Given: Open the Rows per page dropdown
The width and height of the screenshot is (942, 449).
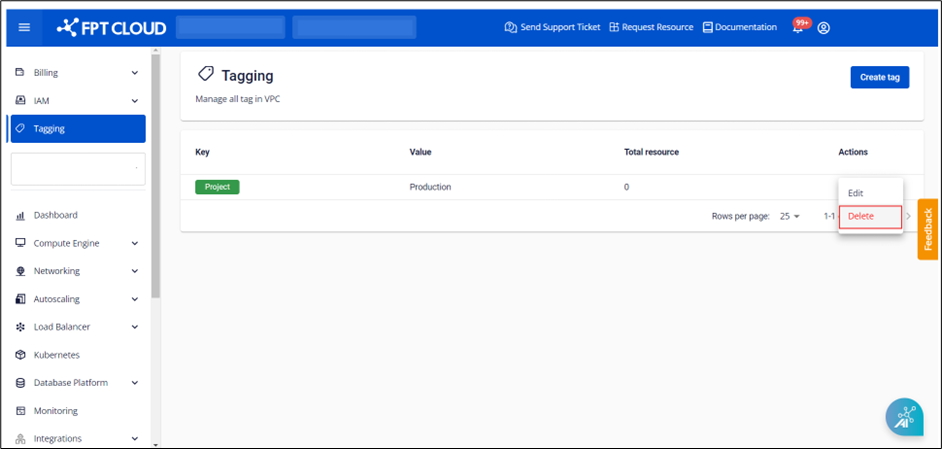Looking at the screenshot, I should point(790,216).
